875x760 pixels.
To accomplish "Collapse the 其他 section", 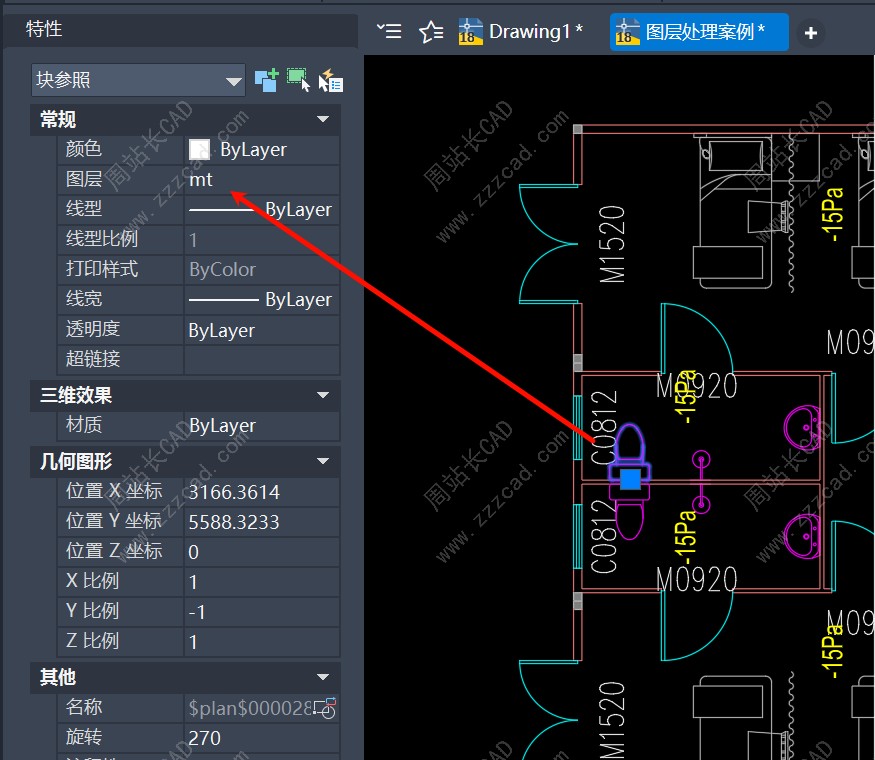I will [322, 678].
